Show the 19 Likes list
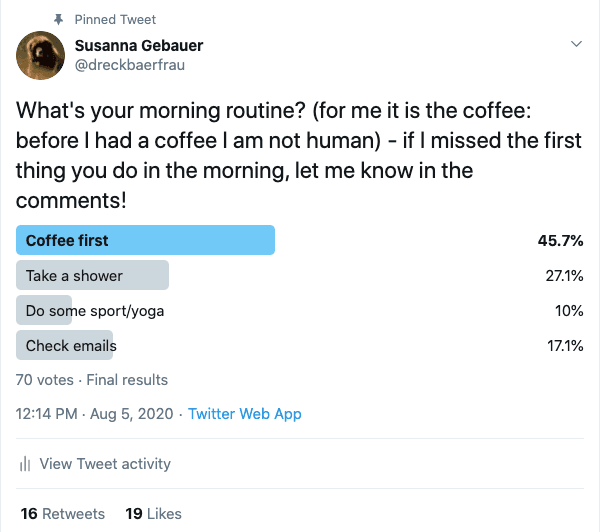 pos(153,514)
